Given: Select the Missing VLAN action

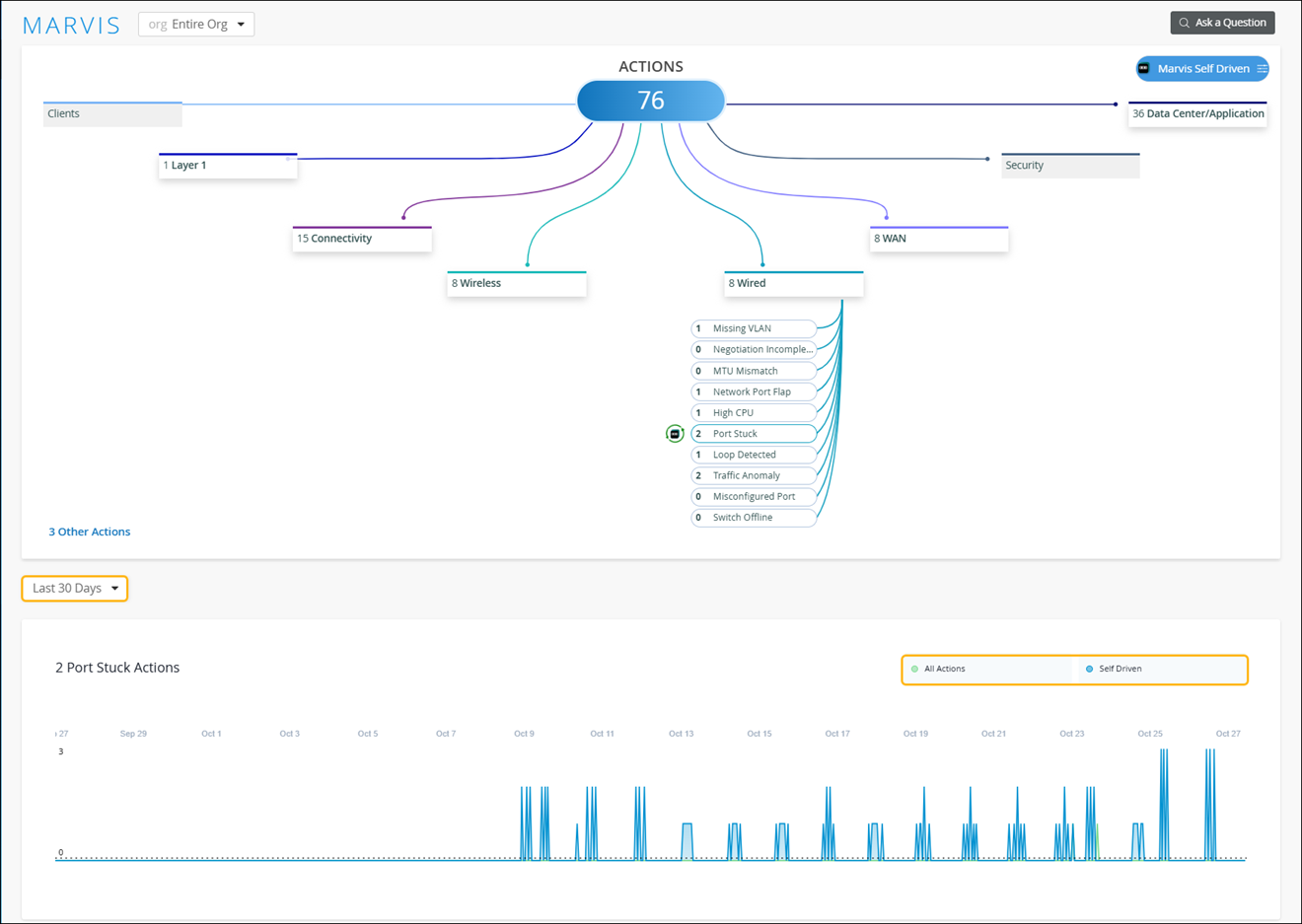Looking at the screenshot, I should tap(754, 328).
